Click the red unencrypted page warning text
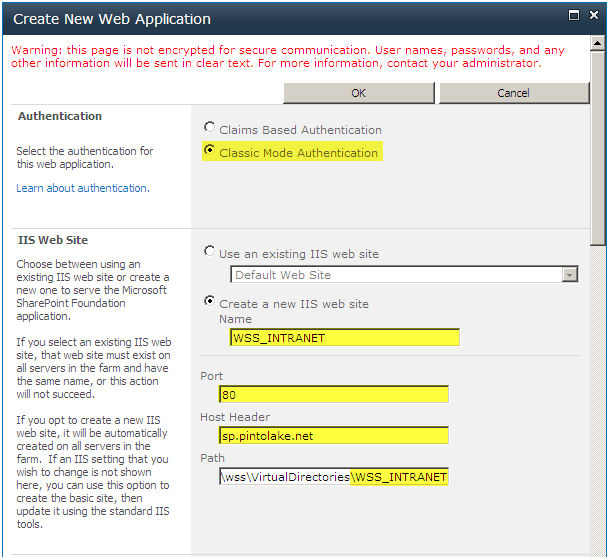Image resolution: width=609 pixels, height=559 pixels. coord(287,57)
